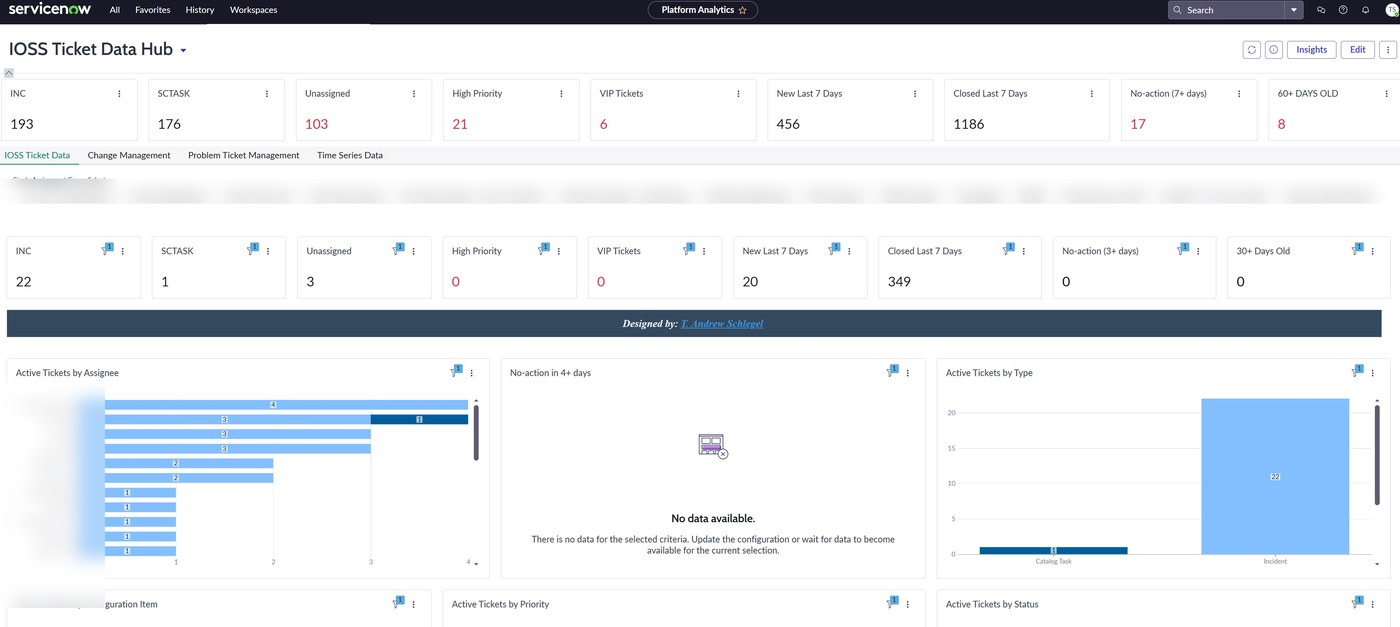Click filter icon on Active Tickets by Status
This screenshot has width=1400, height=627.
[x=1357, y=602]
